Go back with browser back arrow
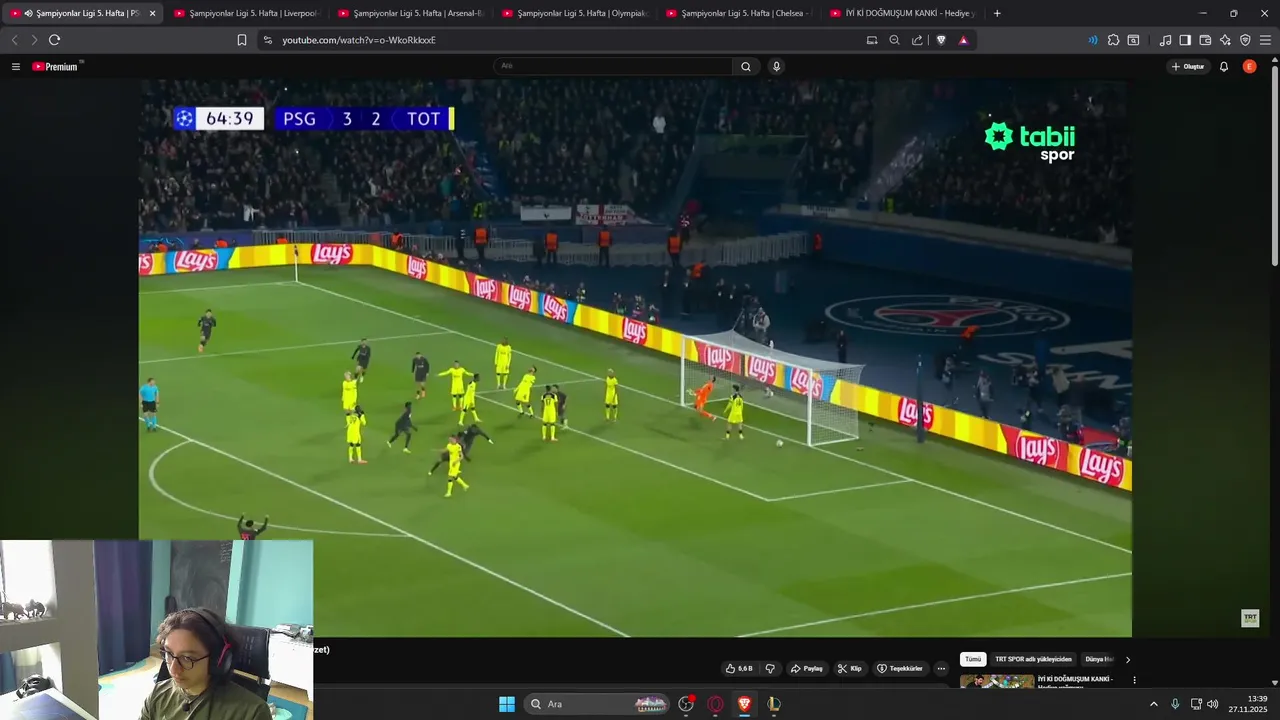This screenshot has height=720, width=1280. pos(14,40)
